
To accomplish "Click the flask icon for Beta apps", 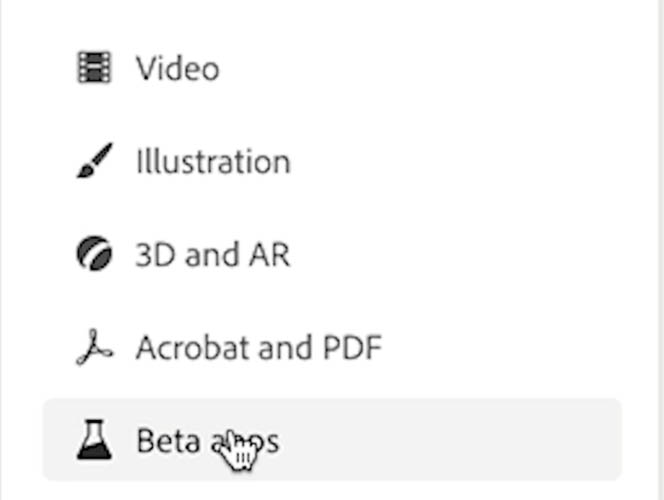I will [94, 439].
